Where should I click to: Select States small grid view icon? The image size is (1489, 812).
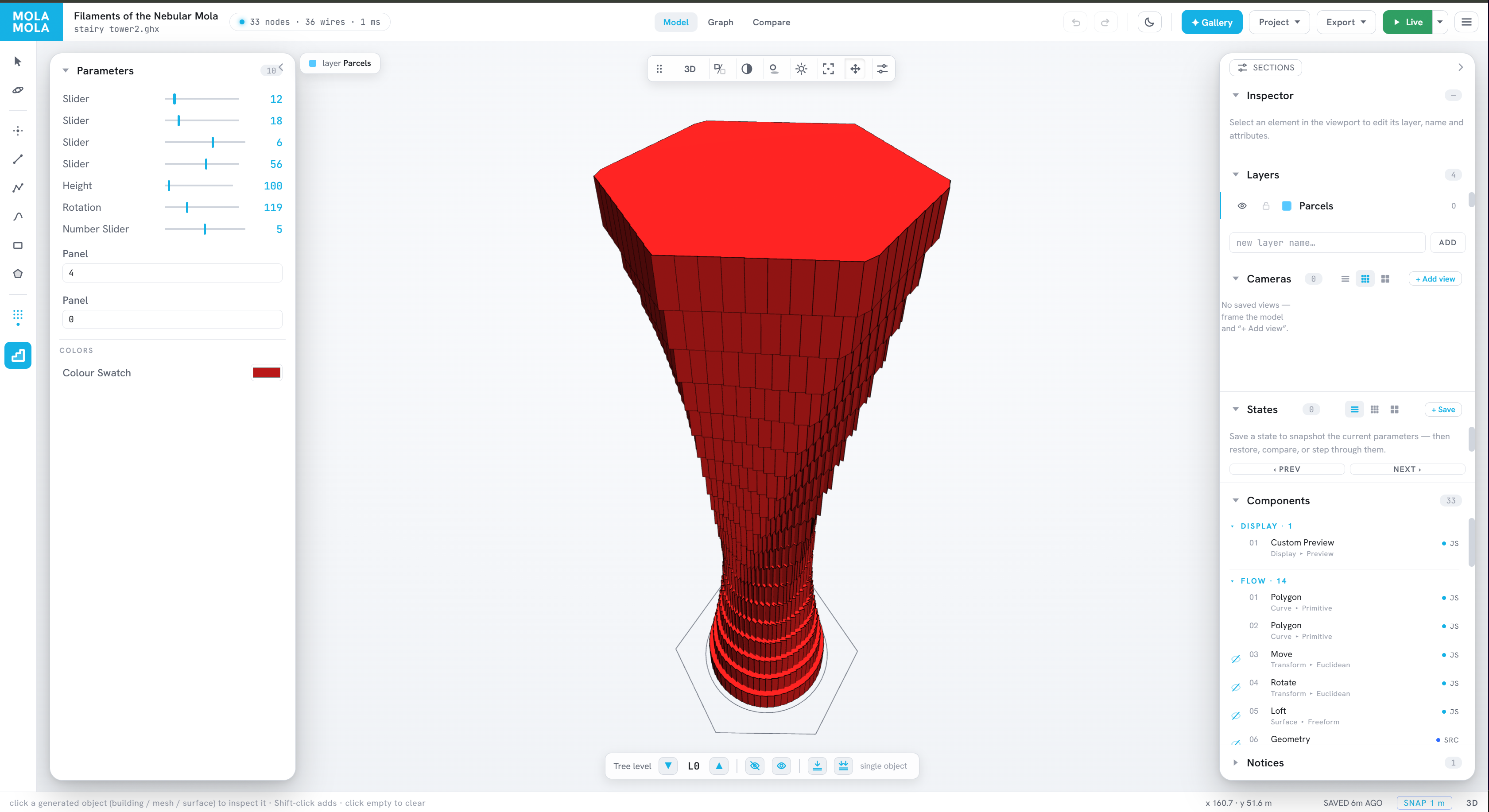[x=1375, y=409]
